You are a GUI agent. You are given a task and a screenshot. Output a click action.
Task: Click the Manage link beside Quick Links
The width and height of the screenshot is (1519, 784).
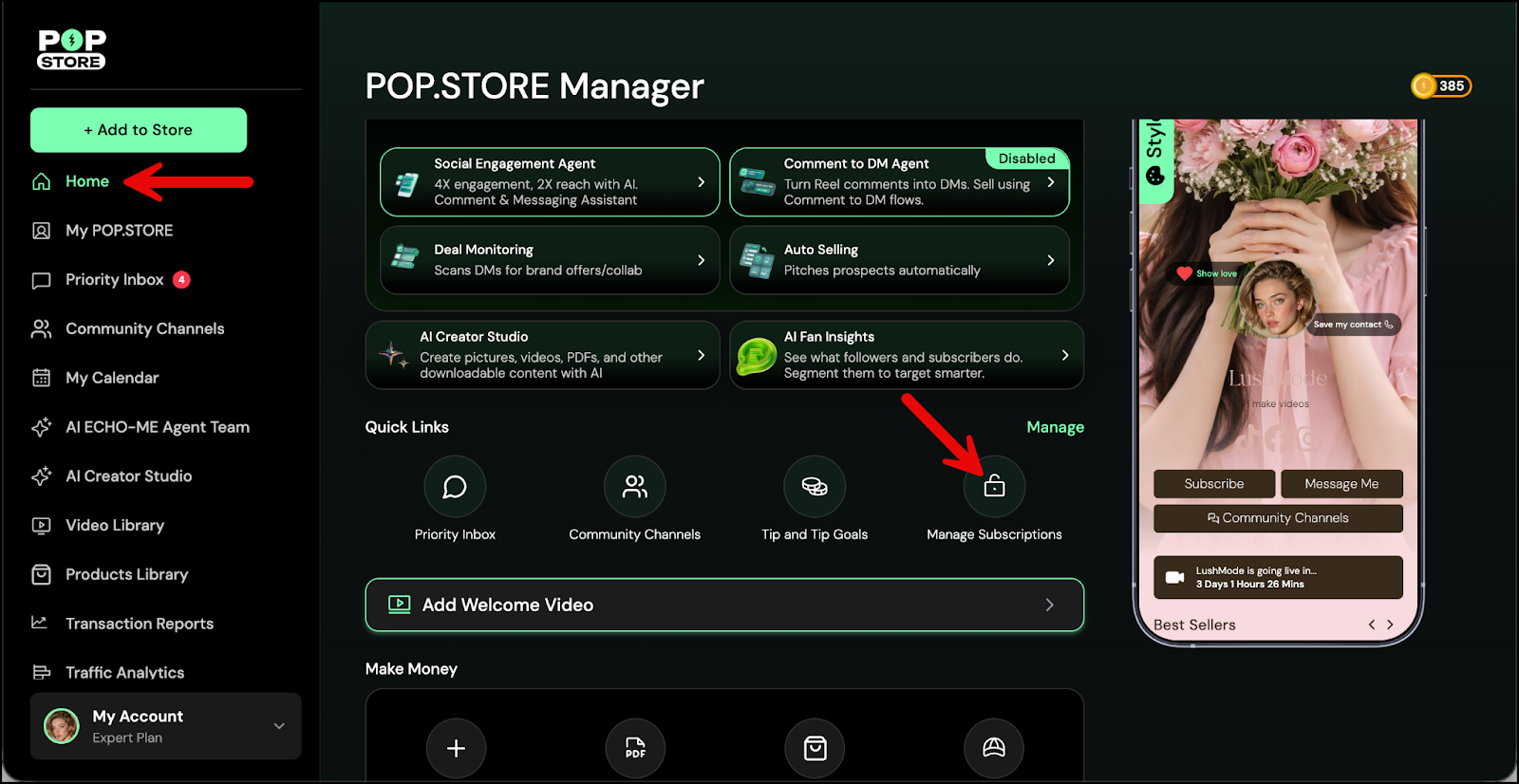pos(1055,427)
